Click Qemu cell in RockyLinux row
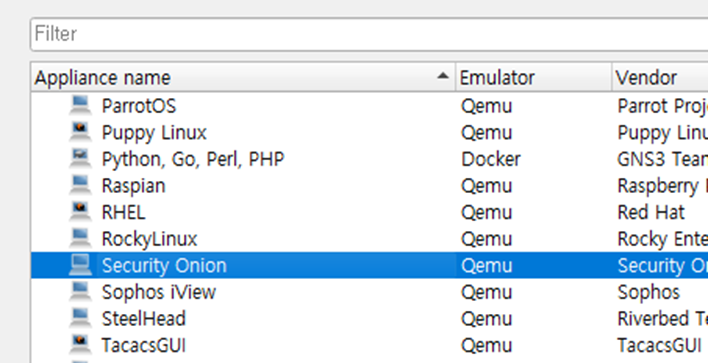This screenshot has height=363, width=708. 487,240
